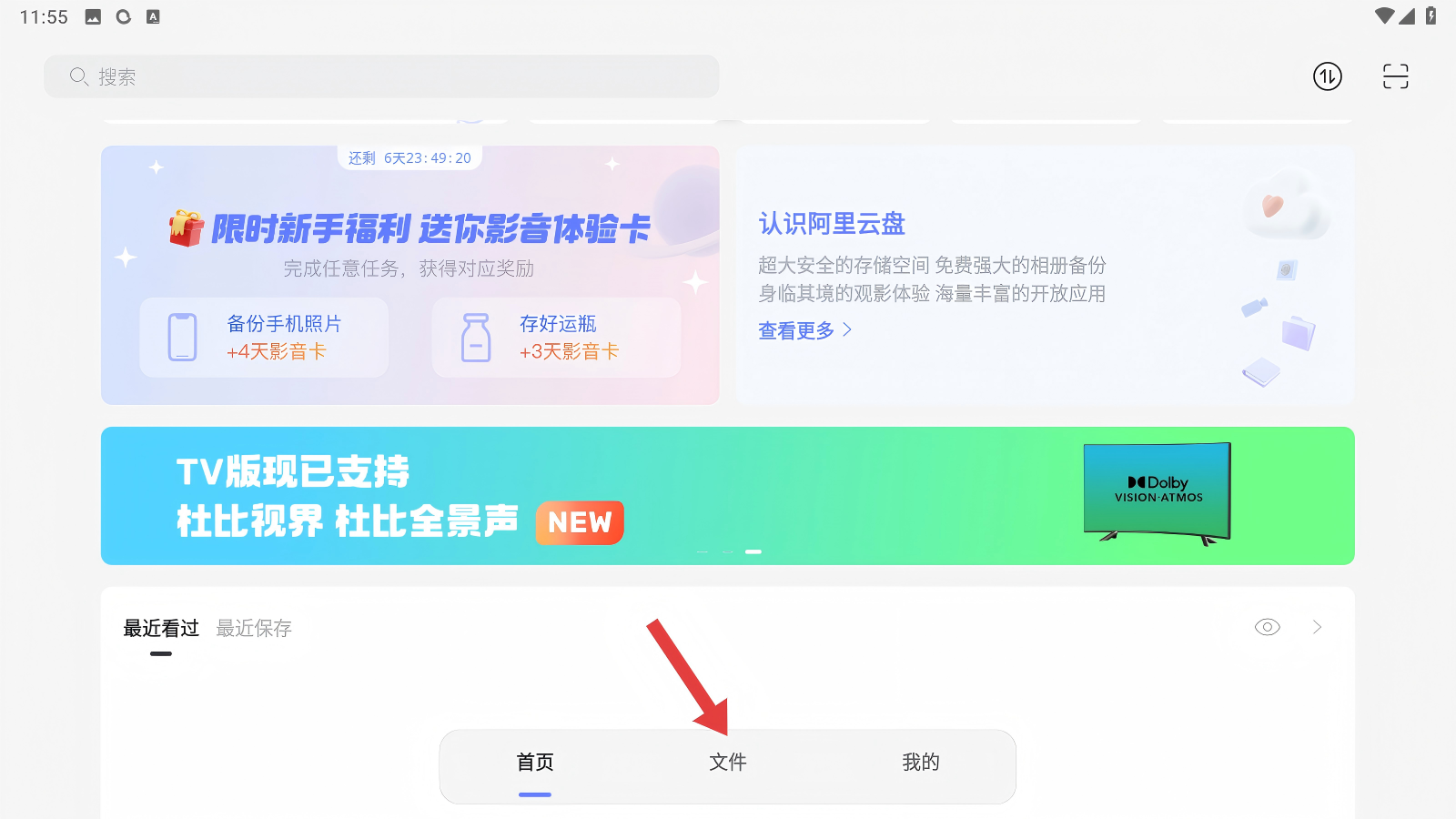Switch to the 文件 tab
Screen dimensions: 1456x819
728,763
